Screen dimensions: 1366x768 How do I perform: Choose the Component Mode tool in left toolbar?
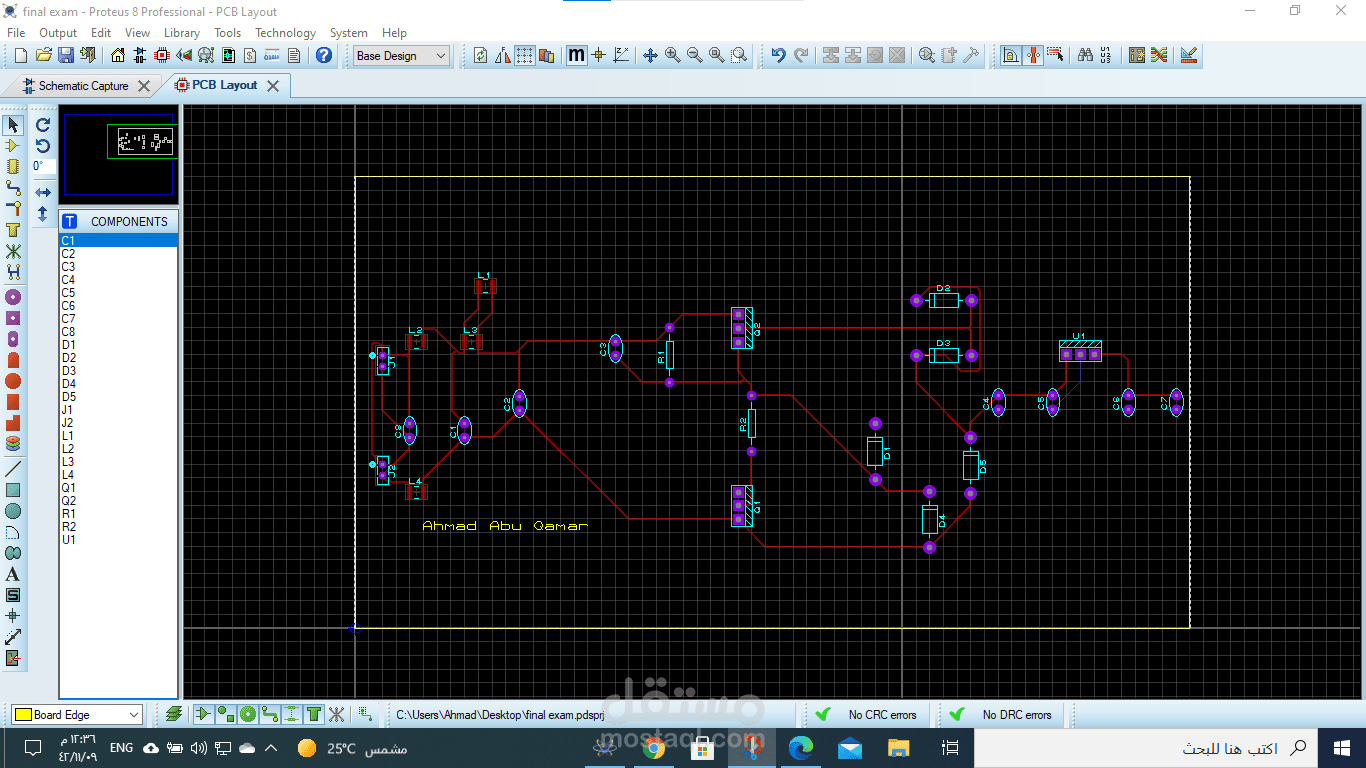(13, 146)
